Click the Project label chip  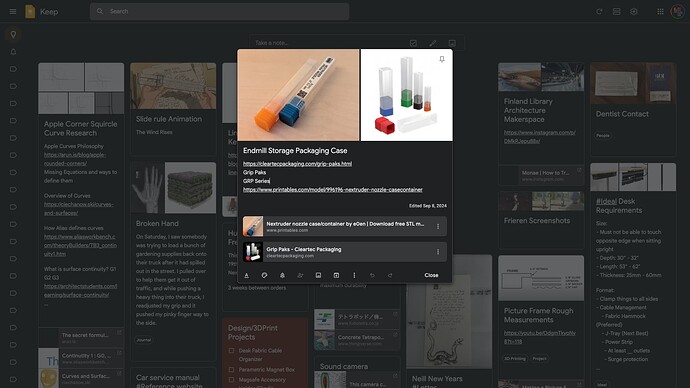click(x=540, y=359)
